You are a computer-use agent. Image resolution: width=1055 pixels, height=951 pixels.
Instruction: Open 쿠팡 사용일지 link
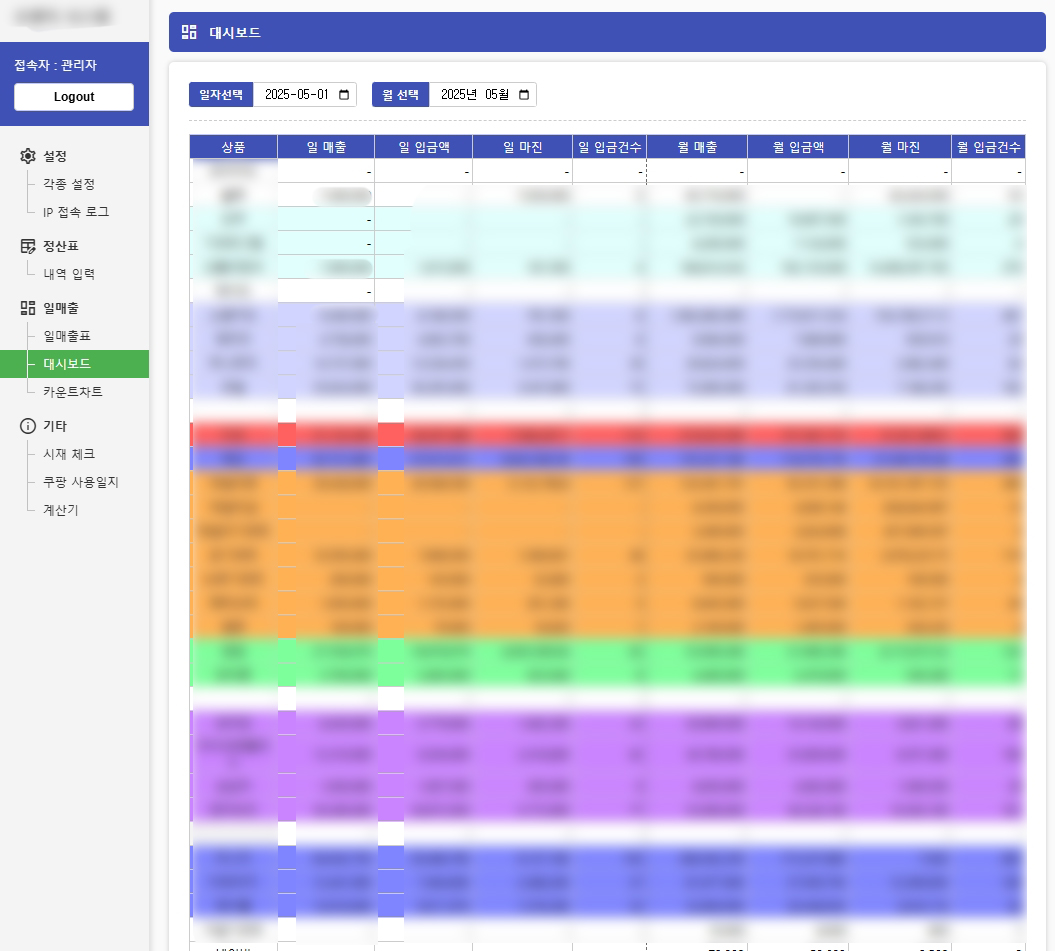[81, 482]
